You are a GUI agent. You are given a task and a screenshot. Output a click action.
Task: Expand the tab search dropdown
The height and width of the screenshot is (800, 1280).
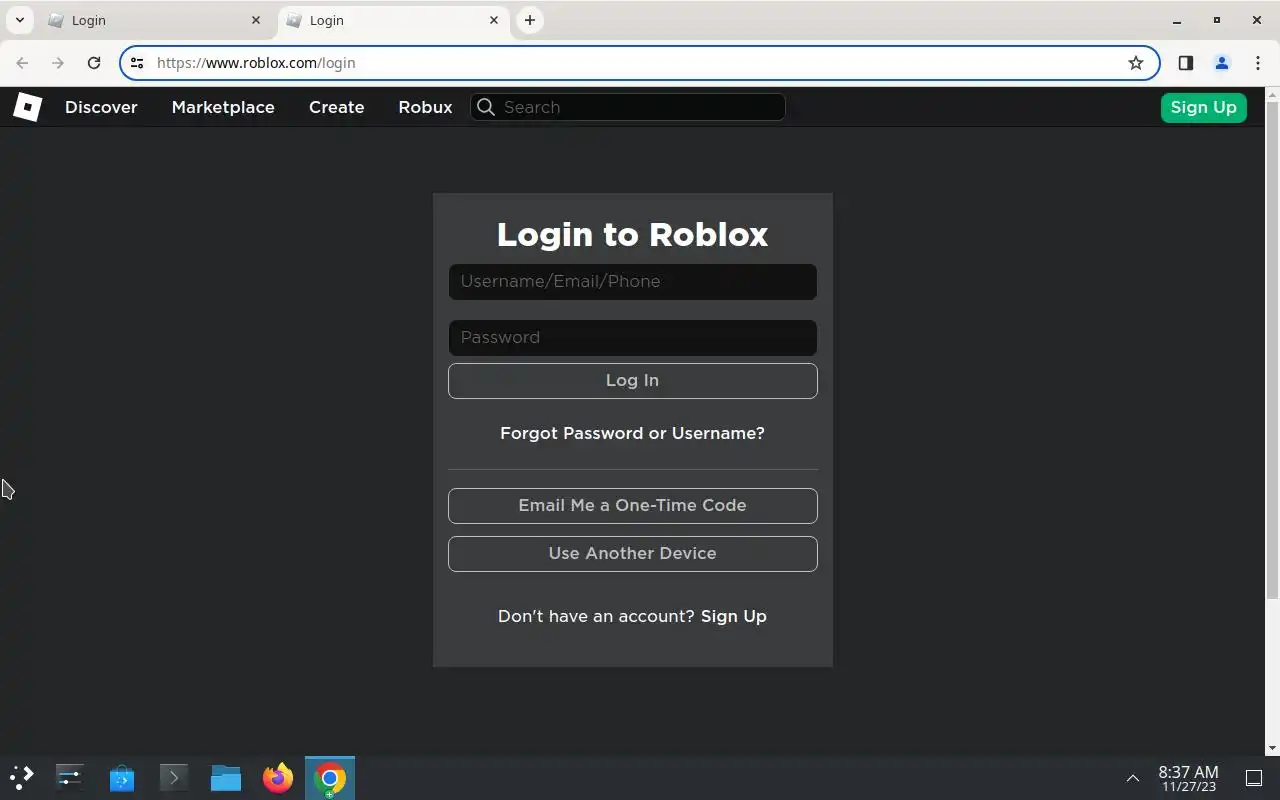click(x=19, y=20)
